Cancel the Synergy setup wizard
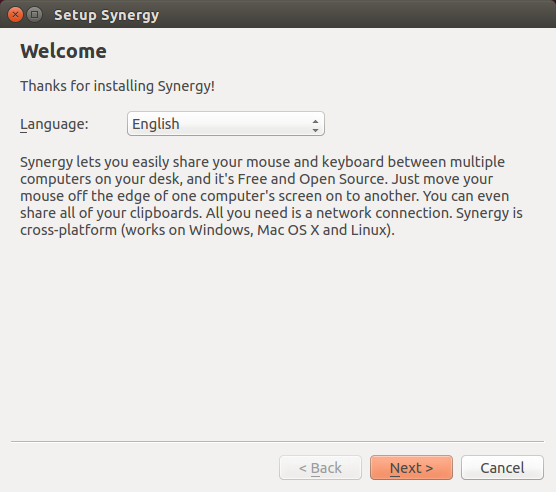 502,468
